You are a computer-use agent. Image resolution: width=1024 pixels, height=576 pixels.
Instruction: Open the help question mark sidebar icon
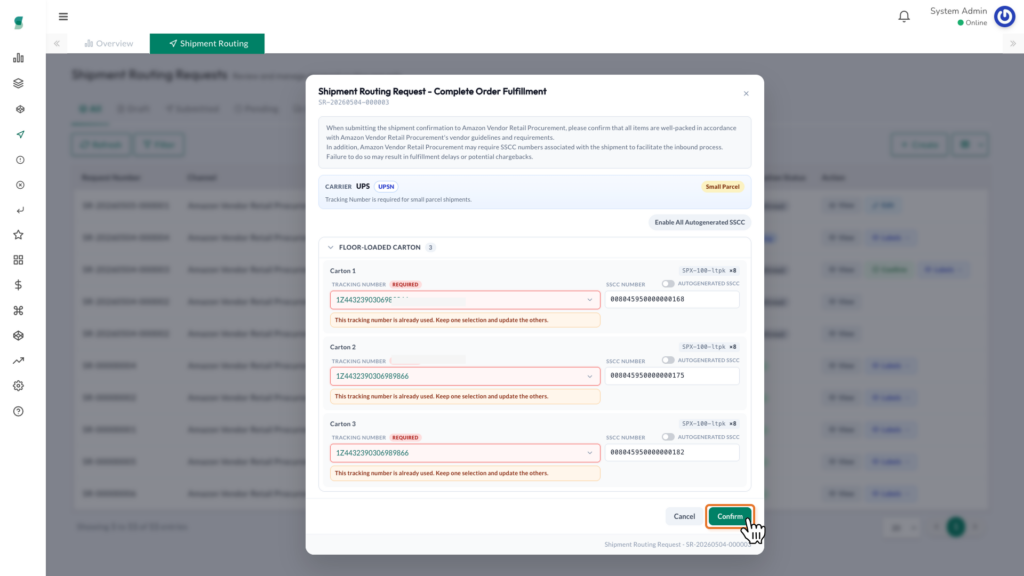(x=18, y=411)
